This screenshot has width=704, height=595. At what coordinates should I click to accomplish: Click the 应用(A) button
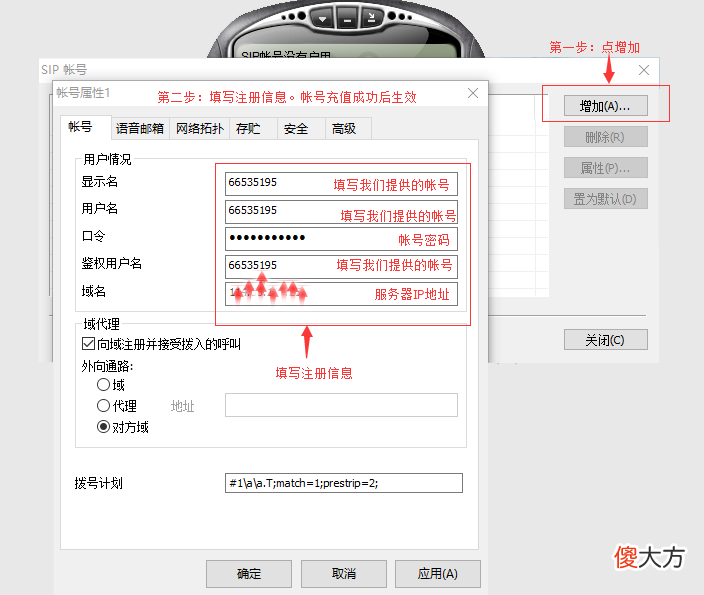(x=438, y=573)
